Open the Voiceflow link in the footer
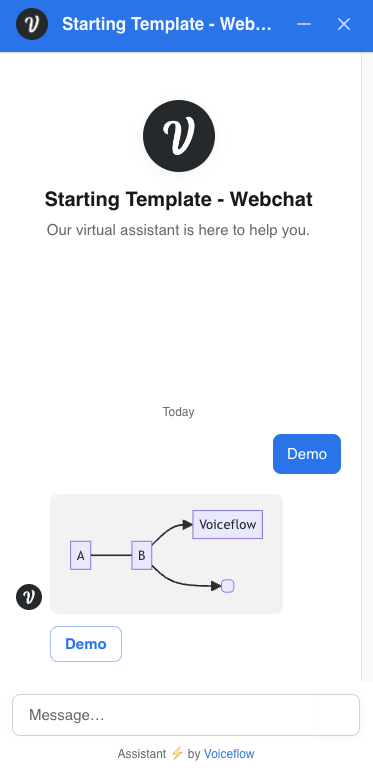The image size is (373, 771). 229,753
